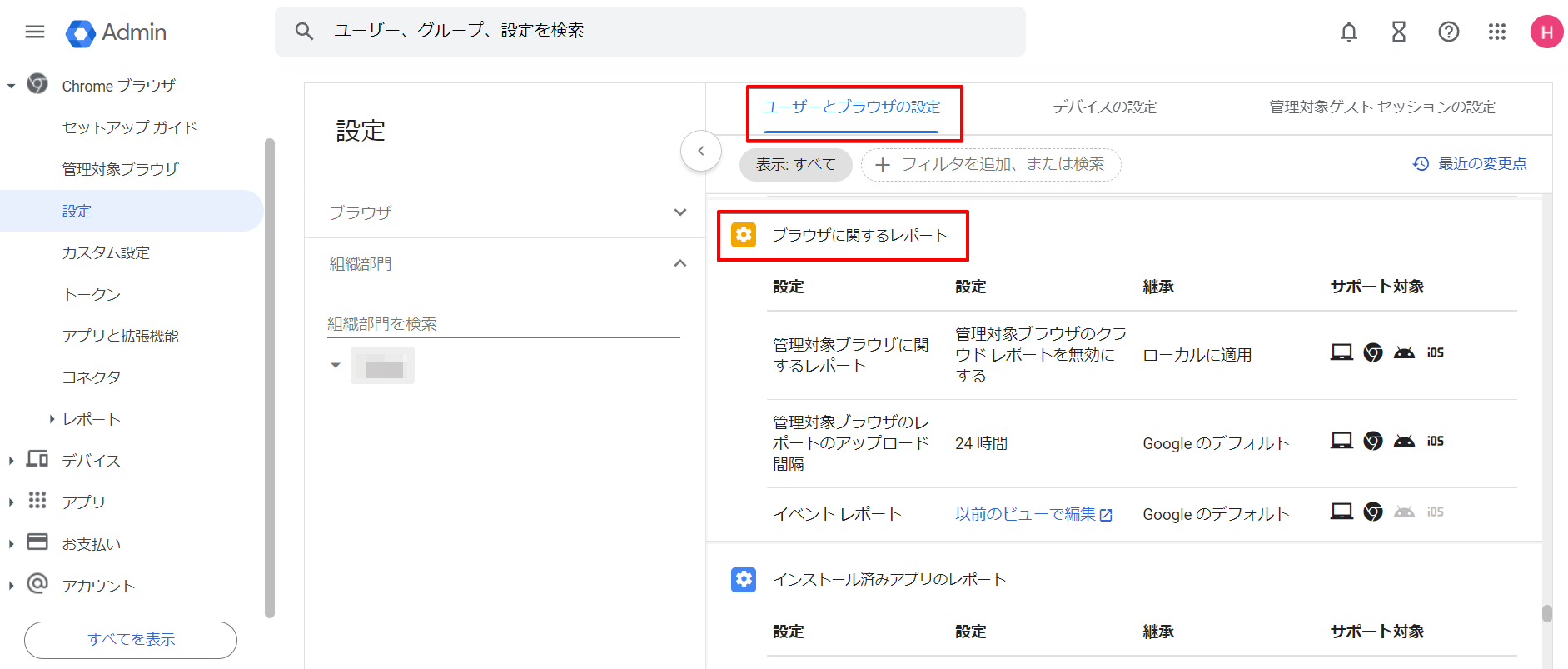The image size is (1568, 669).
Task: Expand the レポート item in the sidebar
Action: [52, 419]
